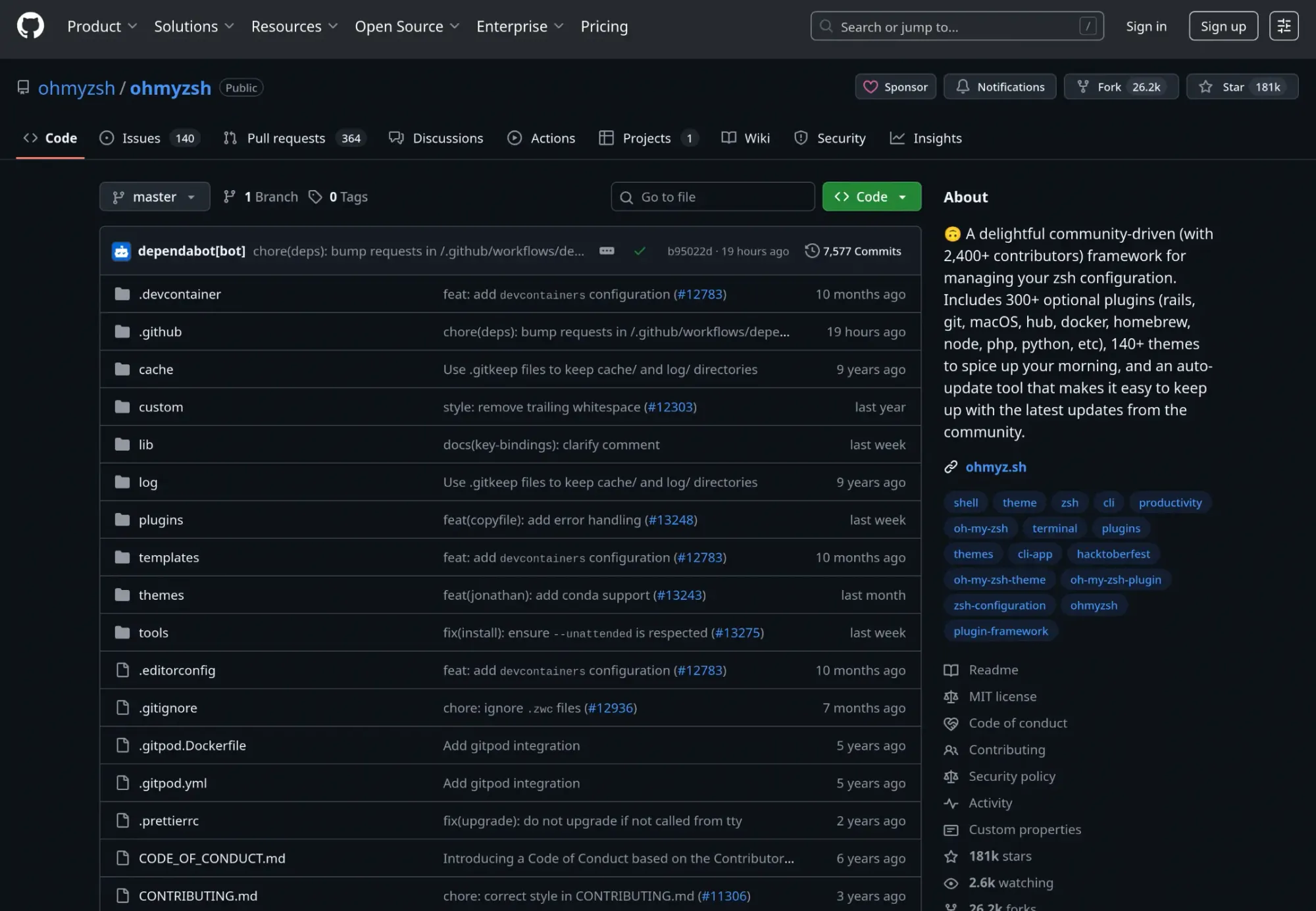The width and height of the screenshot is (1316, 911).
Task: Switch to the Wiki tab
Action: pyautogui.click(x=745, y=138)
